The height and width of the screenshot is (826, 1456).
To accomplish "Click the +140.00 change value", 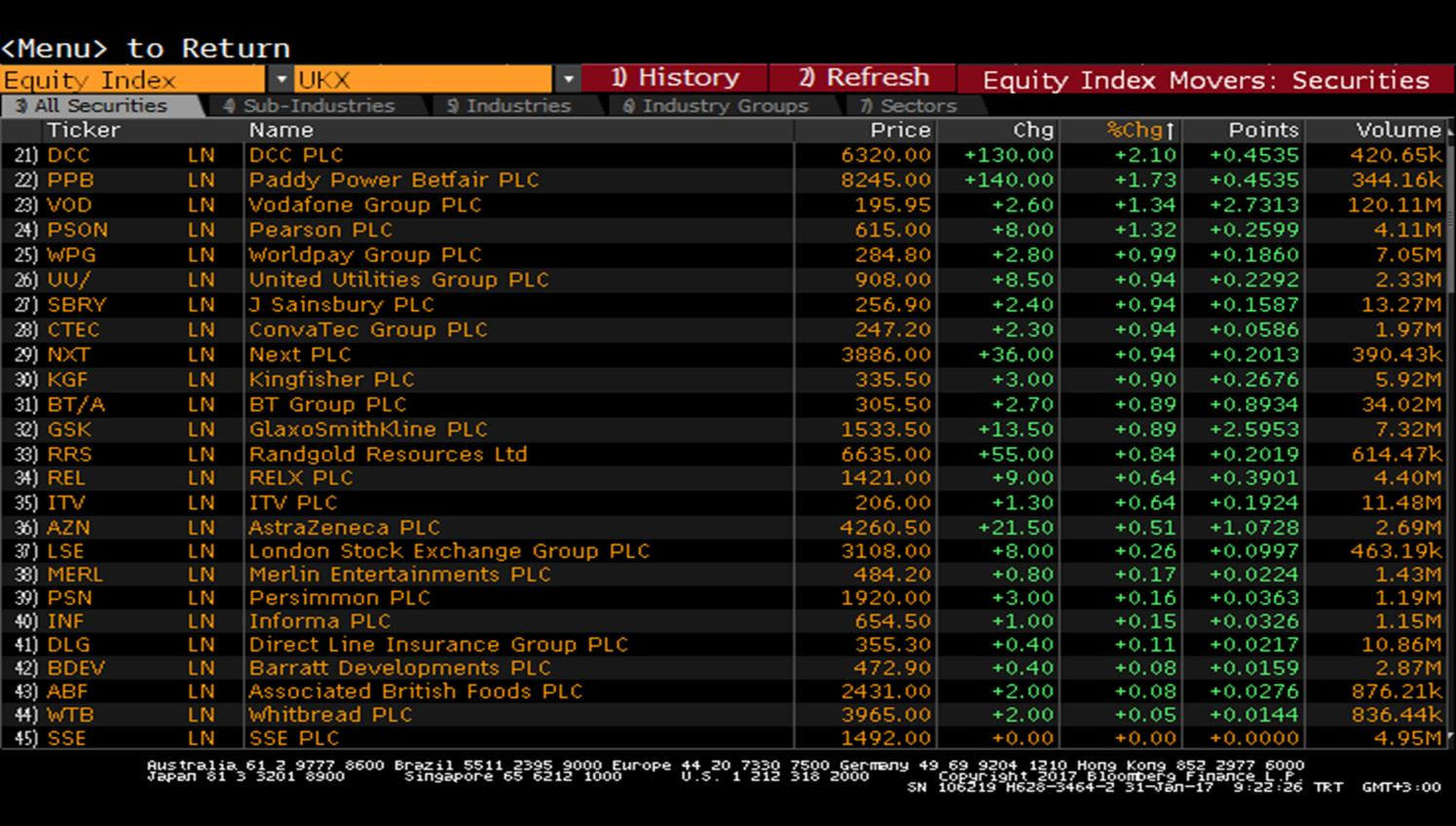I will (x=1009, y=180).
